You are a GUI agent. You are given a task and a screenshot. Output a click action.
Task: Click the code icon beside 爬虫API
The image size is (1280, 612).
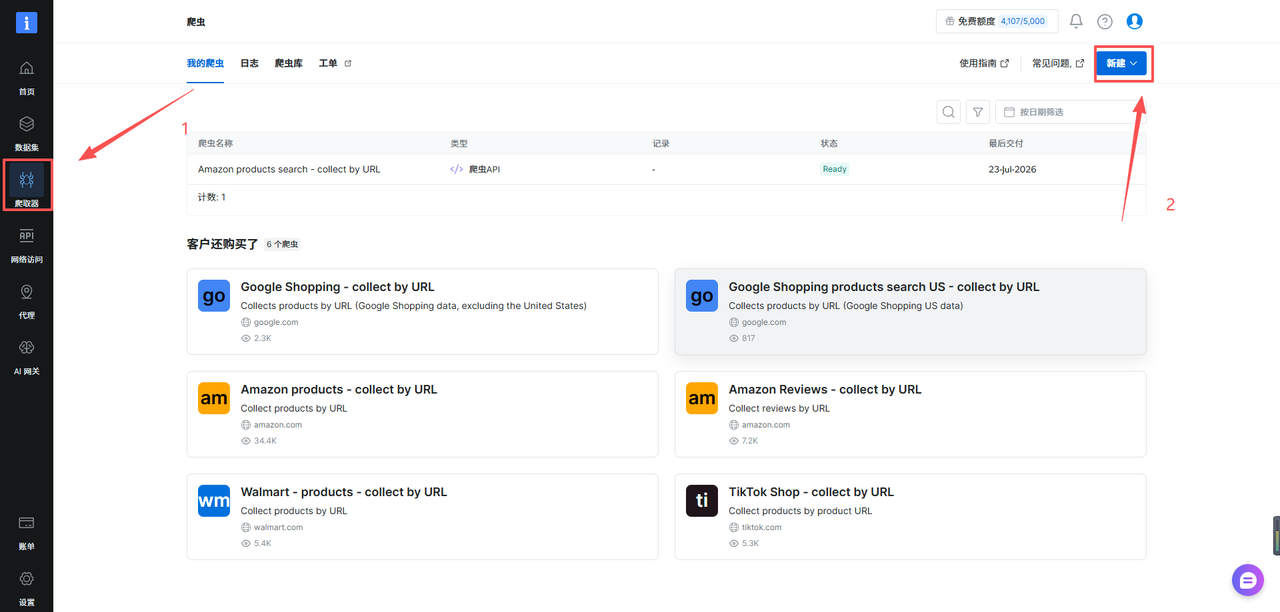coord(457,170)
